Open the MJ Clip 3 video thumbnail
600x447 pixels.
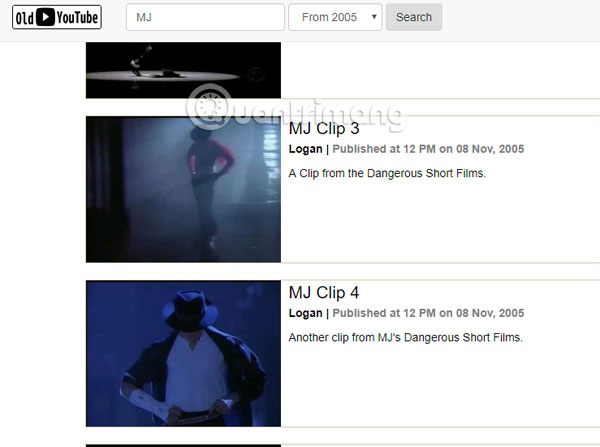pos(183,189)
